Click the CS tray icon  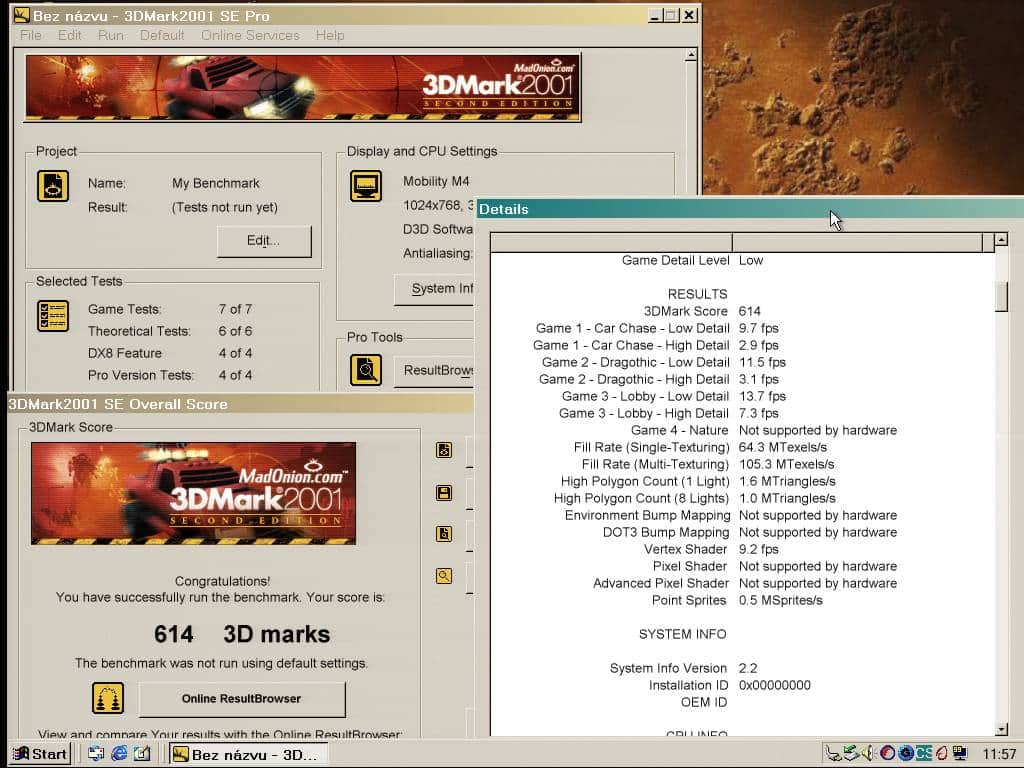coord(923,754)
